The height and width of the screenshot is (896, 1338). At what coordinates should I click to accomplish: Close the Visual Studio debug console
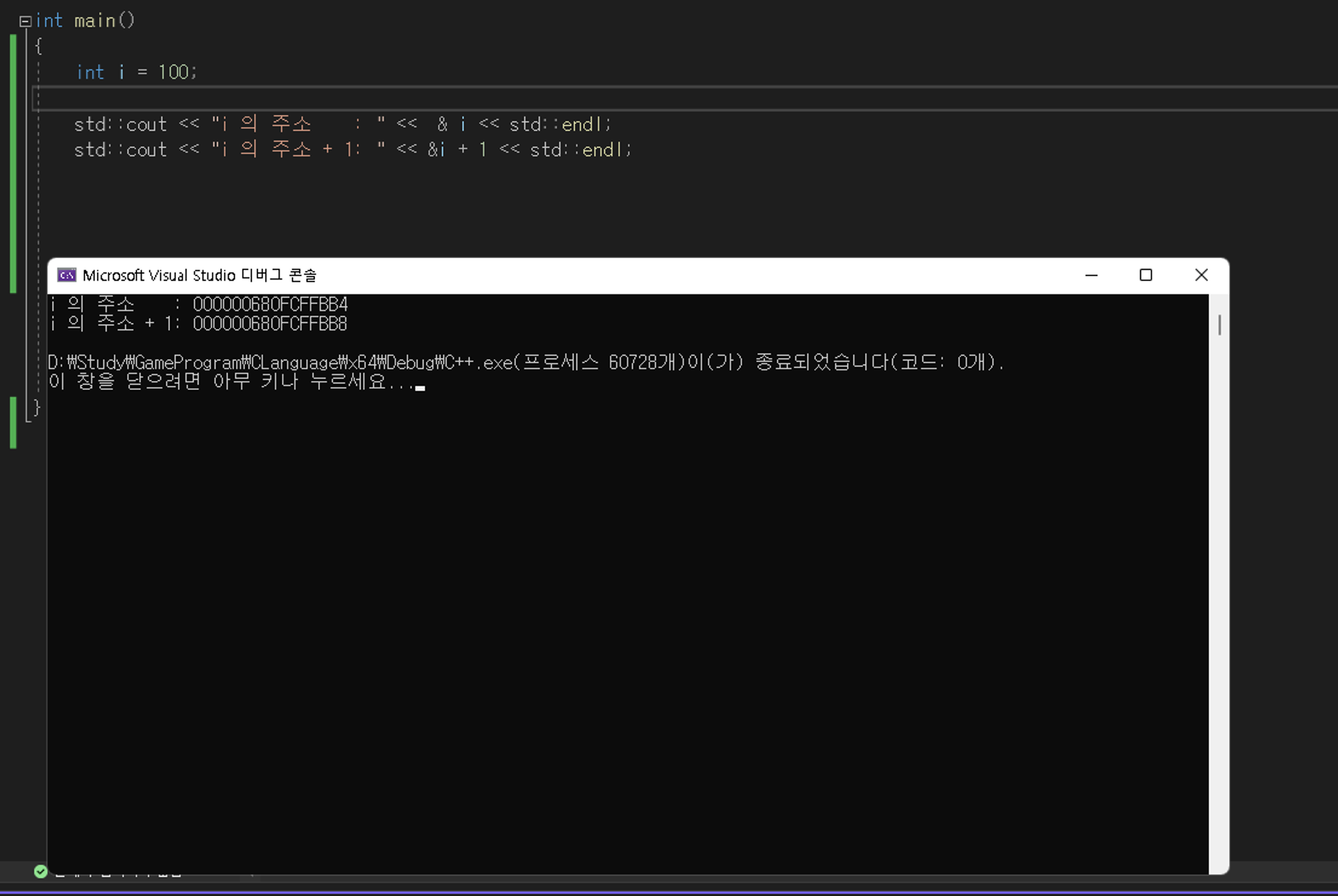tap(1201, 275)
